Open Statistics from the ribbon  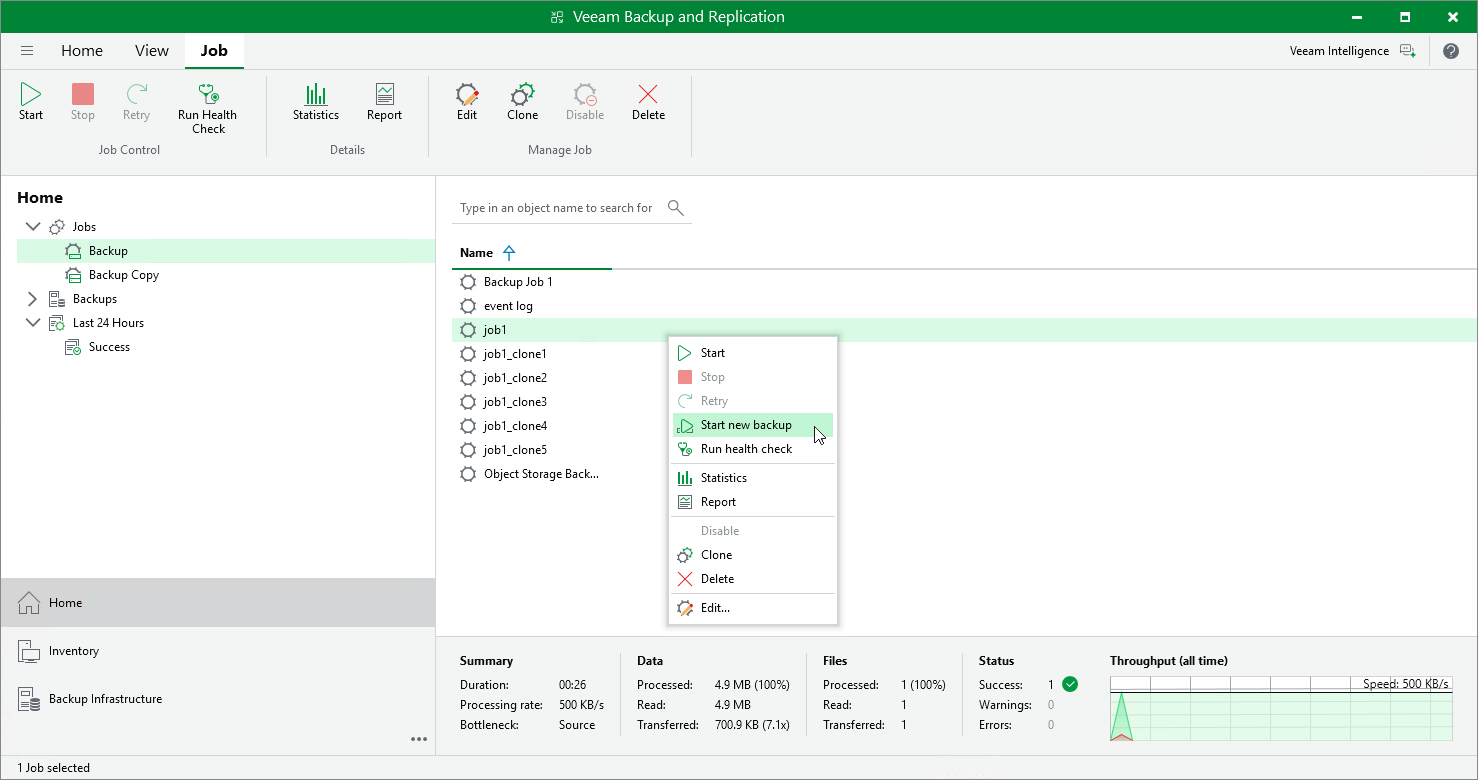(316, 102)
